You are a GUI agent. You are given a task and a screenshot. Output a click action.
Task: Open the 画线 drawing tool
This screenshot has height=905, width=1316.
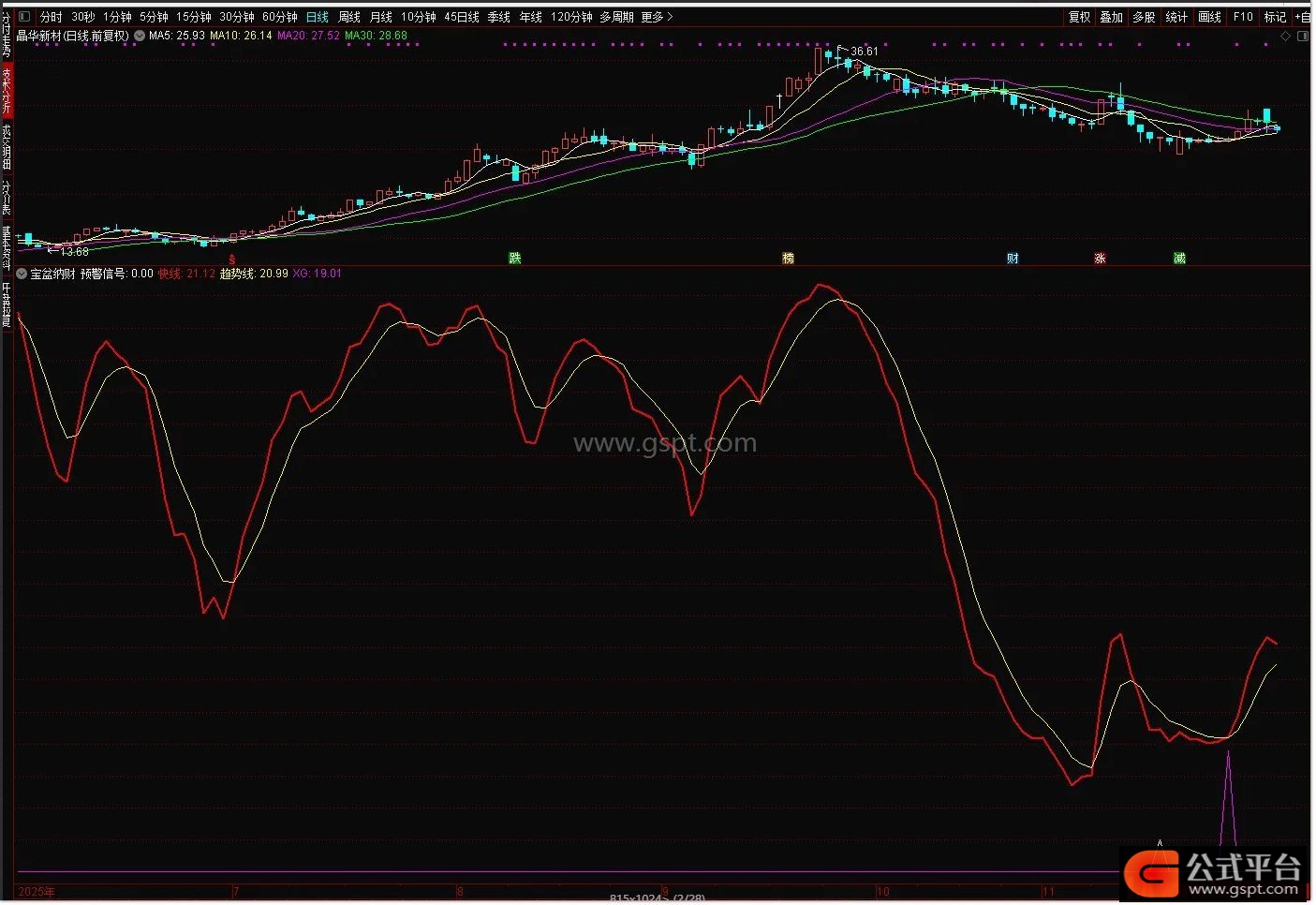1209,17
